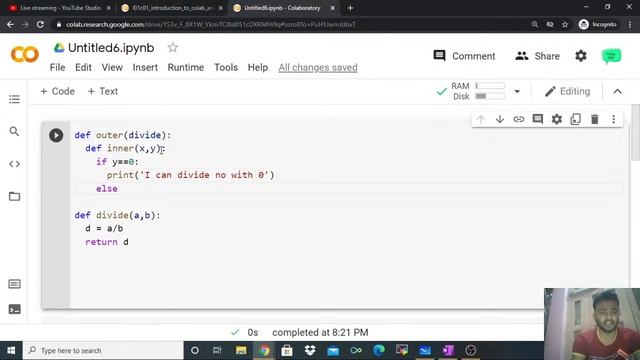Screen dimensions: 640x360
Task: Open the Runtime menu
Action: pyautogui.click(x=186, y=67)
